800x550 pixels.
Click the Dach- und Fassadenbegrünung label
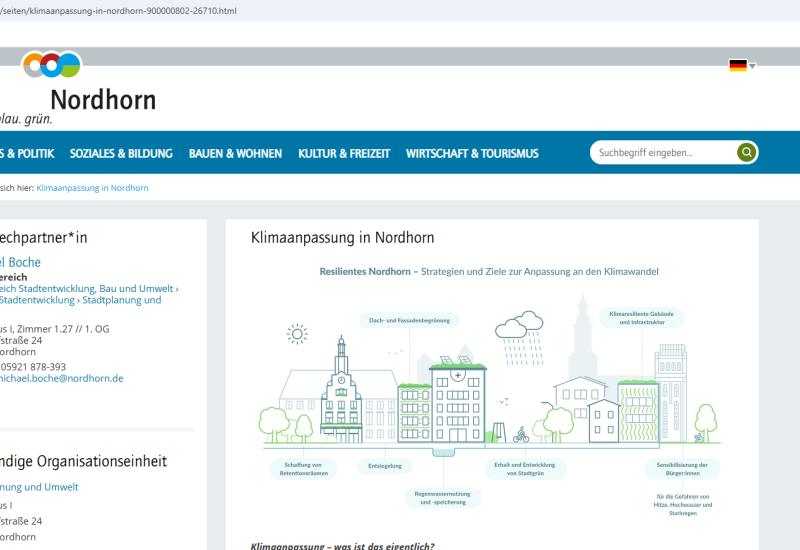408,320
